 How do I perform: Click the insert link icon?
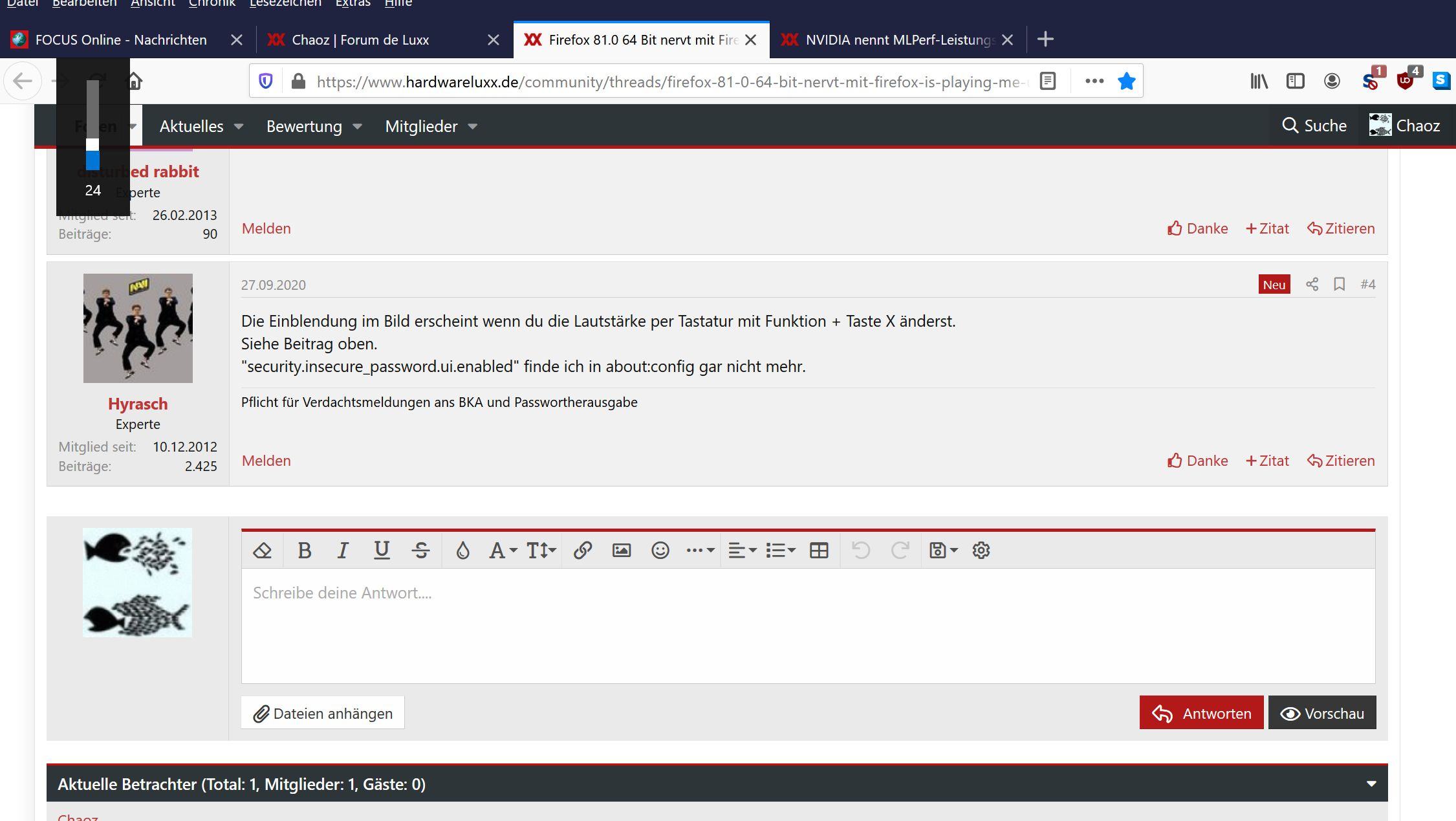pyautogui.click(x=582, y=551)
